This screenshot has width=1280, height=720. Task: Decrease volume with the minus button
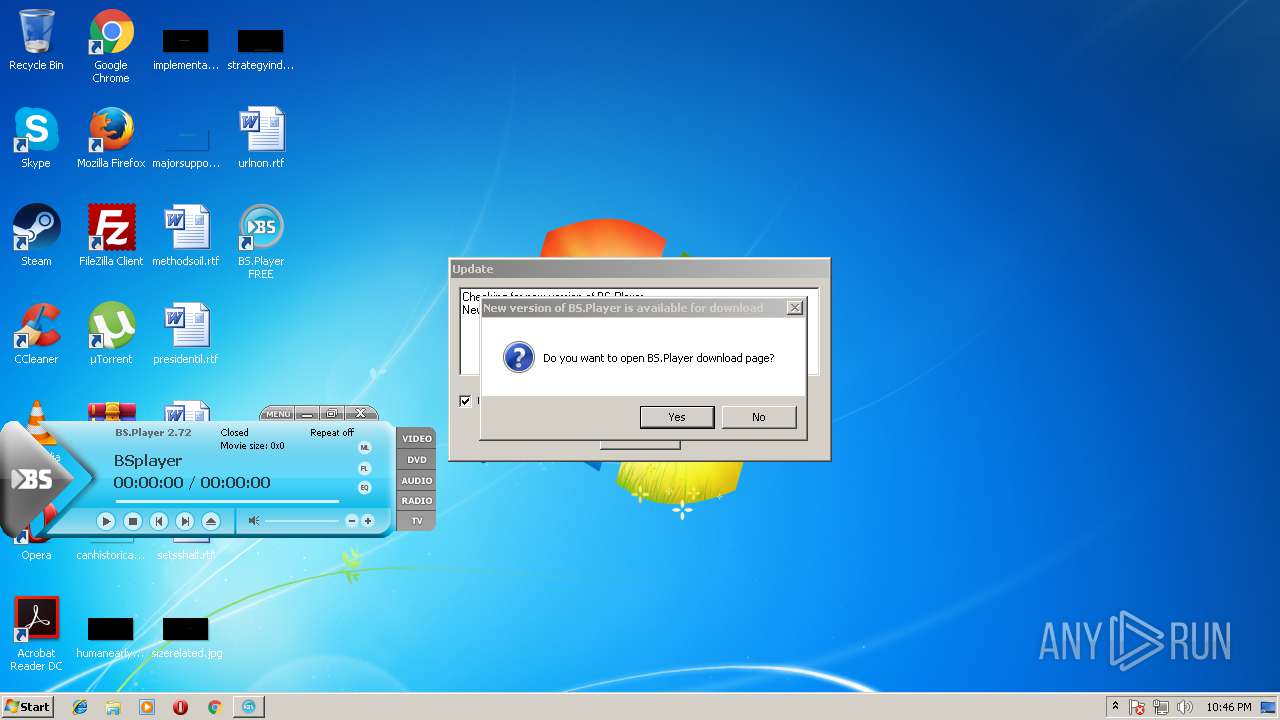click(351, 521)
